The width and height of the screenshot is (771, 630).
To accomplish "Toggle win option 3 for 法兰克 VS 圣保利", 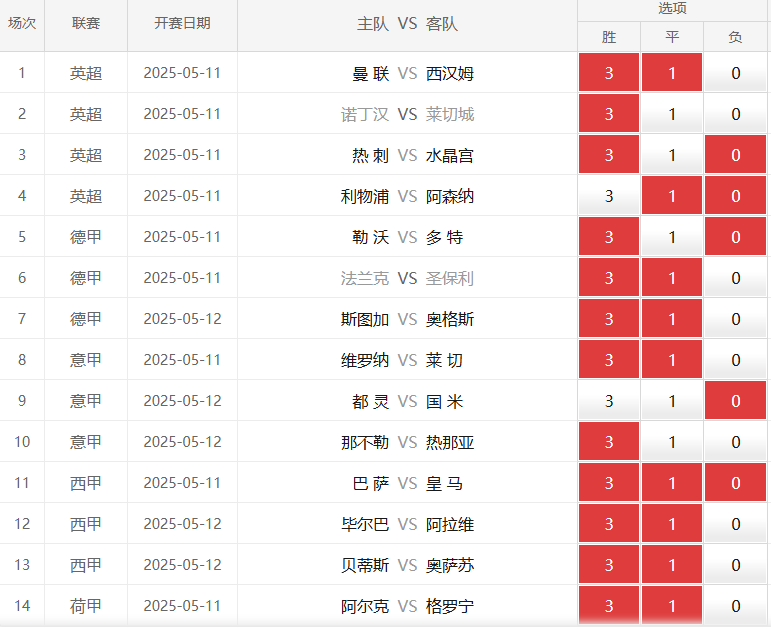I will (x=609, y=278).
